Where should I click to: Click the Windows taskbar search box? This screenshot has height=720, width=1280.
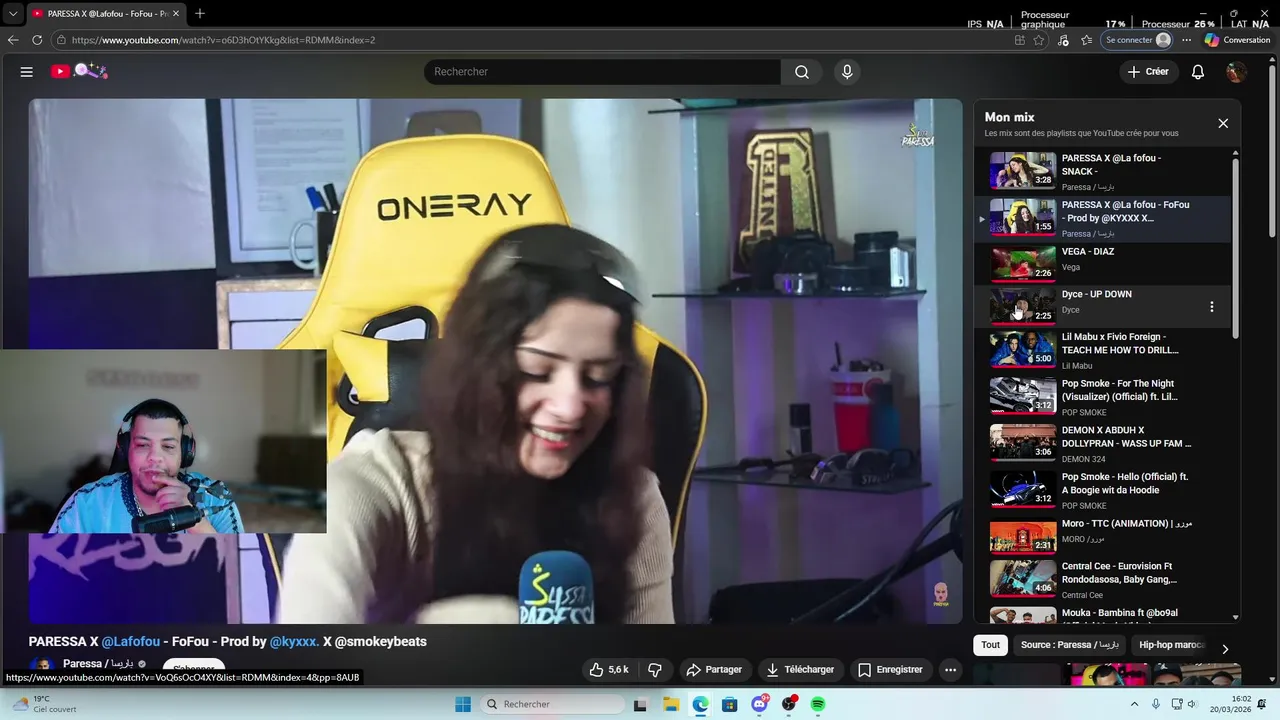point(552,704)
